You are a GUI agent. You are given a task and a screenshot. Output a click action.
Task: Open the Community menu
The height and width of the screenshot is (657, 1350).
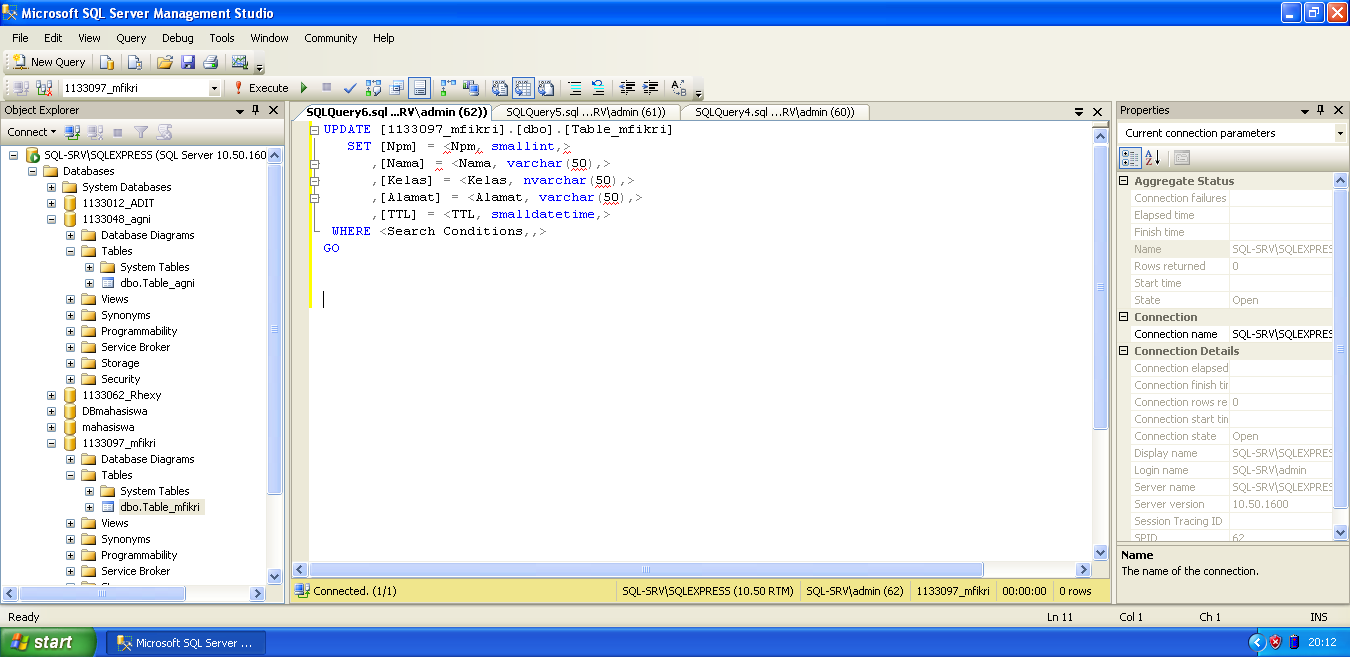[331, 38]
